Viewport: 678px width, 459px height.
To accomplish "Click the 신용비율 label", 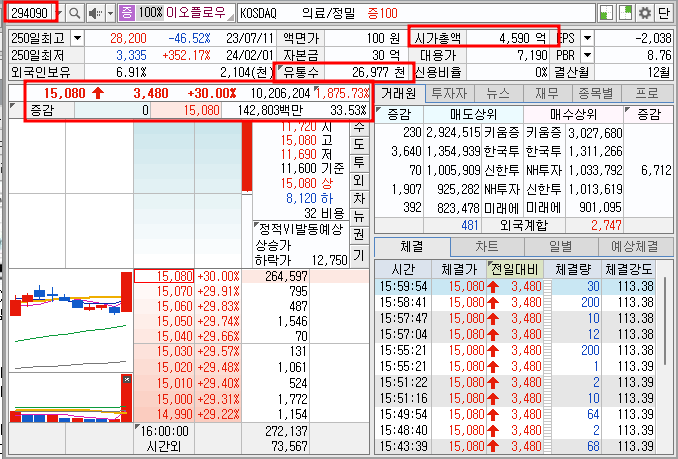I will pos(438,72).
